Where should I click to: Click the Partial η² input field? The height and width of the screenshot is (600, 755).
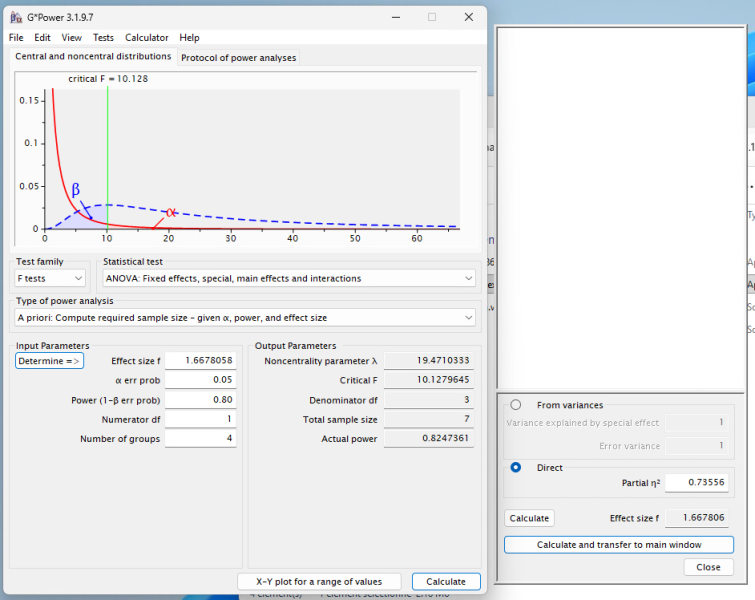[x=696, y=483]
